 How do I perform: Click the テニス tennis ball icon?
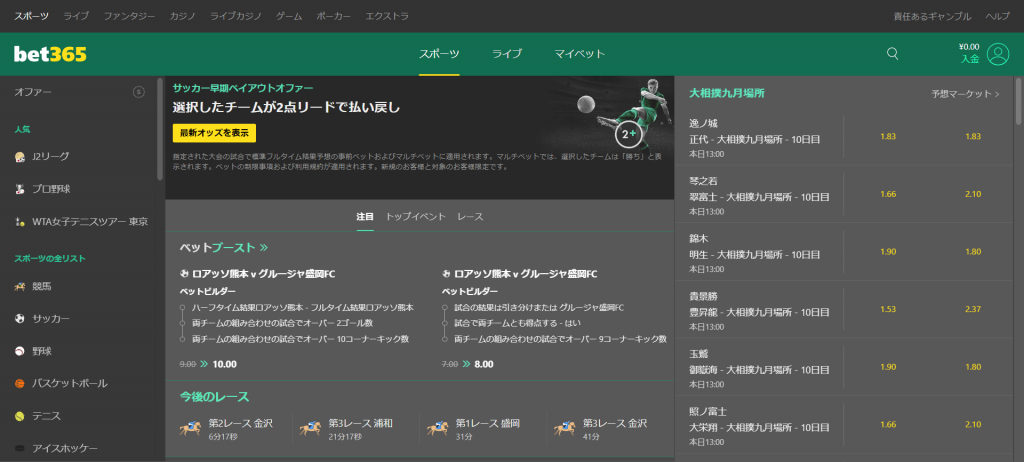click(x=20, y=416)
